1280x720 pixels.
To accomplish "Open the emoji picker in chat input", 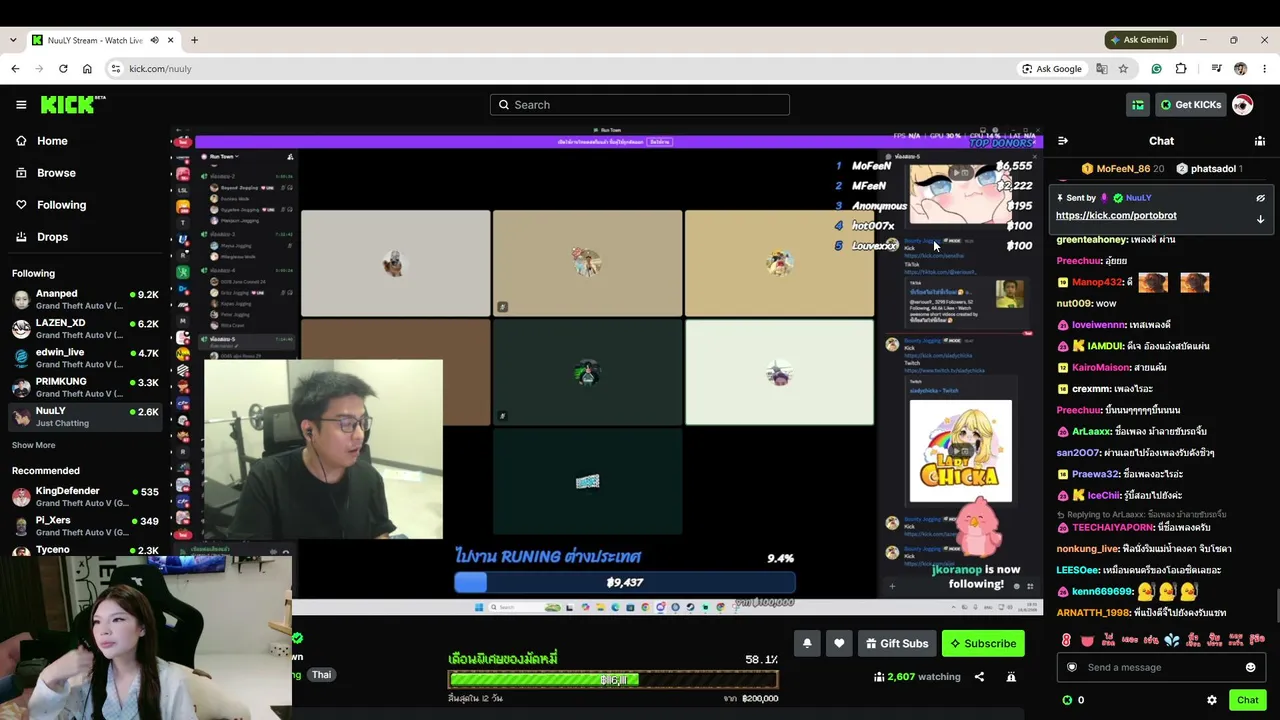I will point(1250,667).
